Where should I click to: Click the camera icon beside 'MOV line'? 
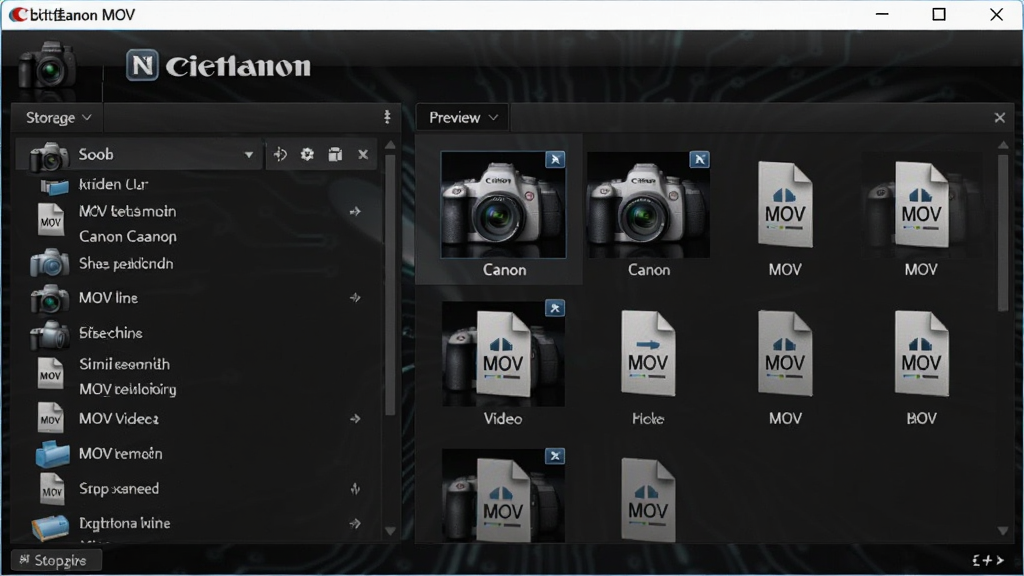(x=49, y=300)
